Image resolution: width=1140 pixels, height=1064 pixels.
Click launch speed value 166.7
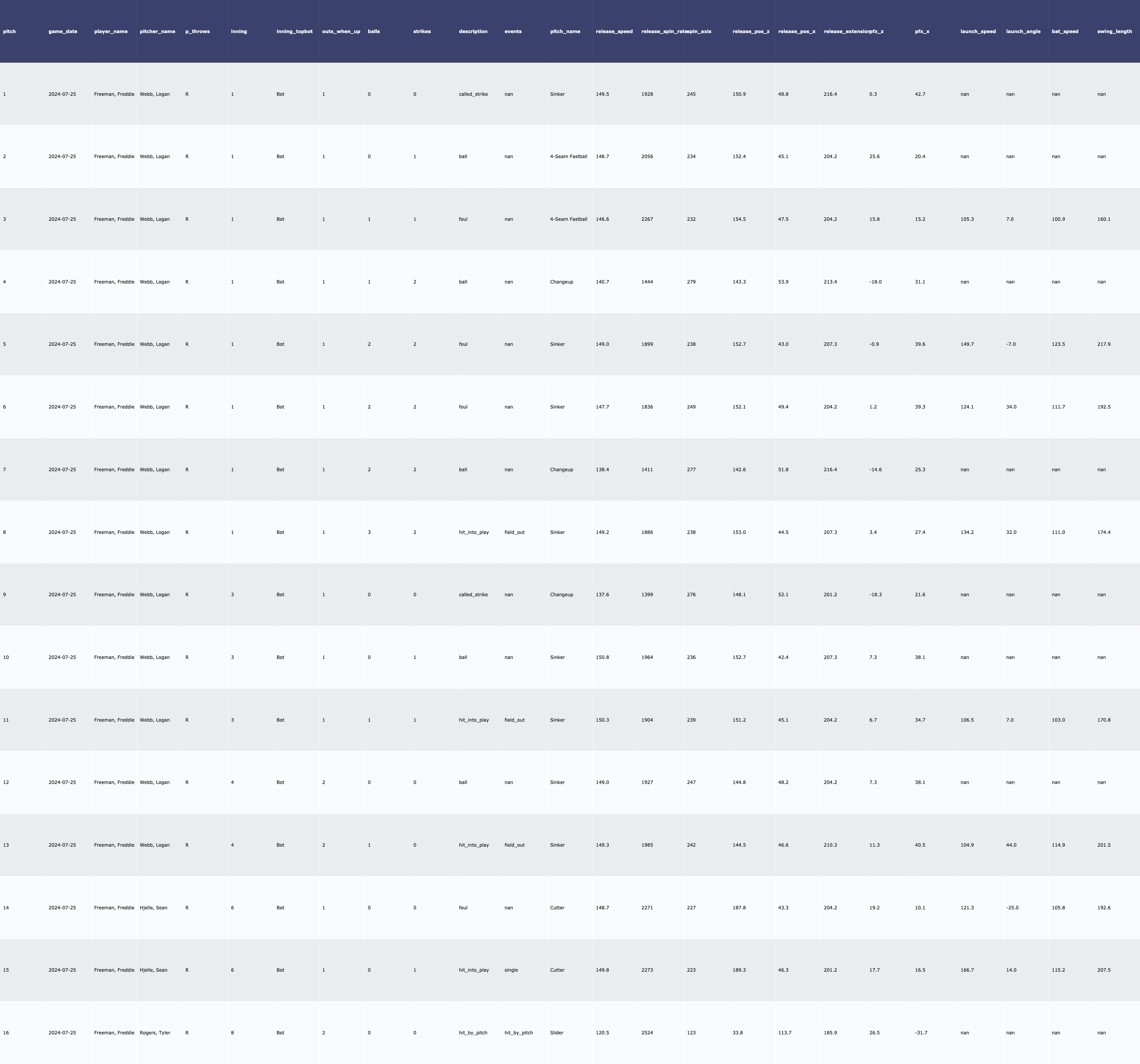point(967,970)
